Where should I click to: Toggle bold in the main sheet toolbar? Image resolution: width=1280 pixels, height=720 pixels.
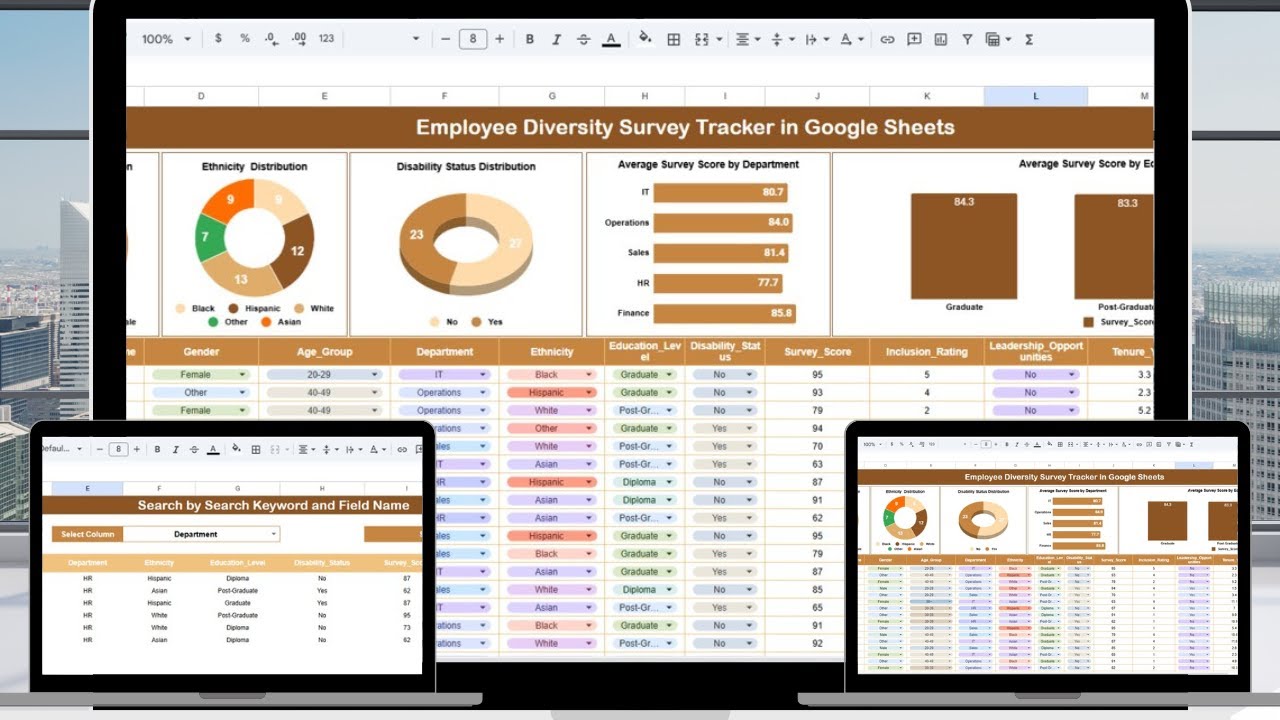(529, 39)
